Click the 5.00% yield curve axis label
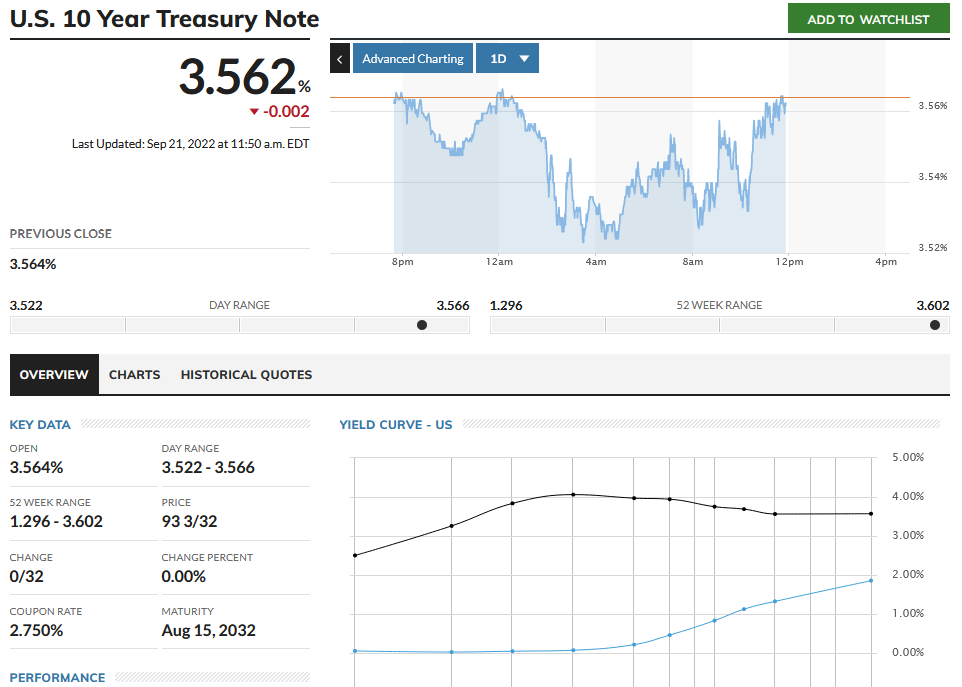 click(908, 458)
